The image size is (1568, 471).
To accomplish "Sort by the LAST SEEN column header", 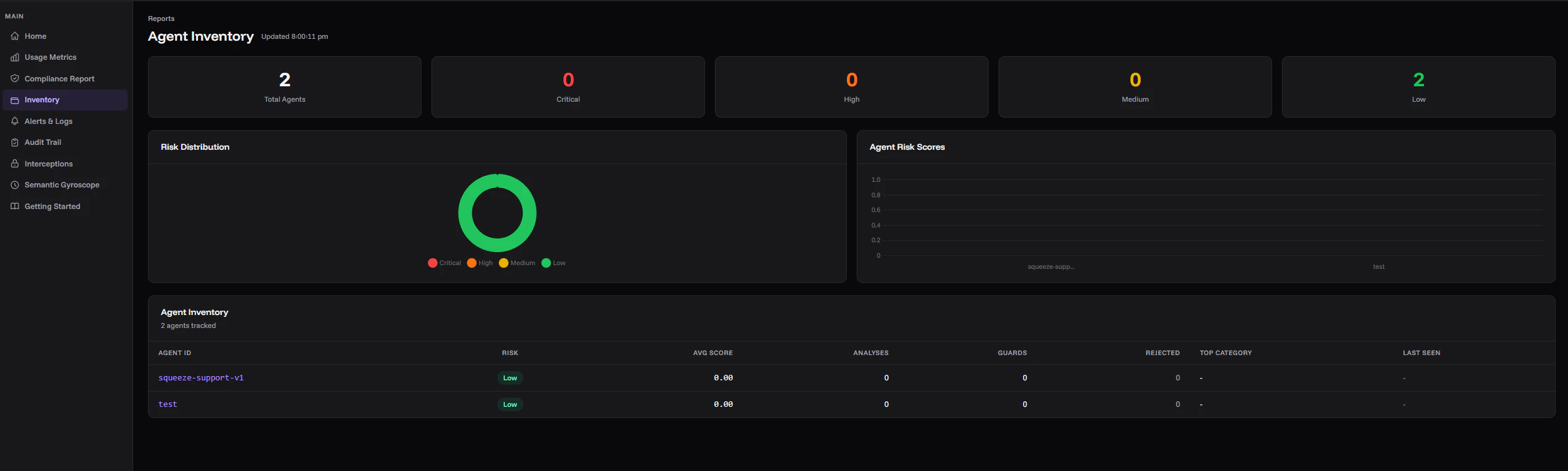I will pyautogui.click(x=1421, y=353).
